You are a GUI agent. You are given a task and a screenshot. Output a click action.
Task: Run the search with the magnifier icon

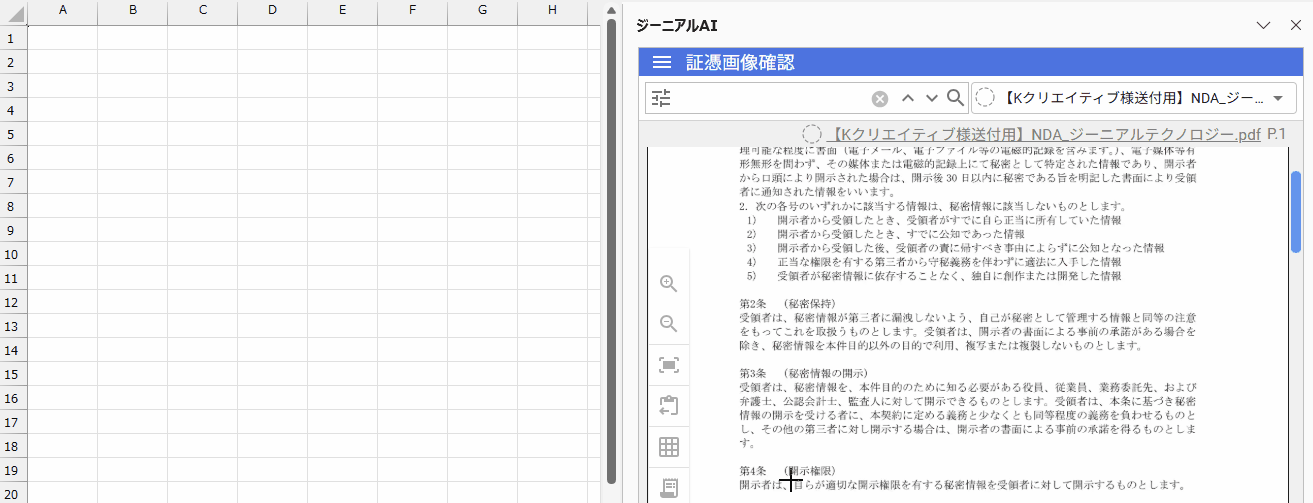955,98
